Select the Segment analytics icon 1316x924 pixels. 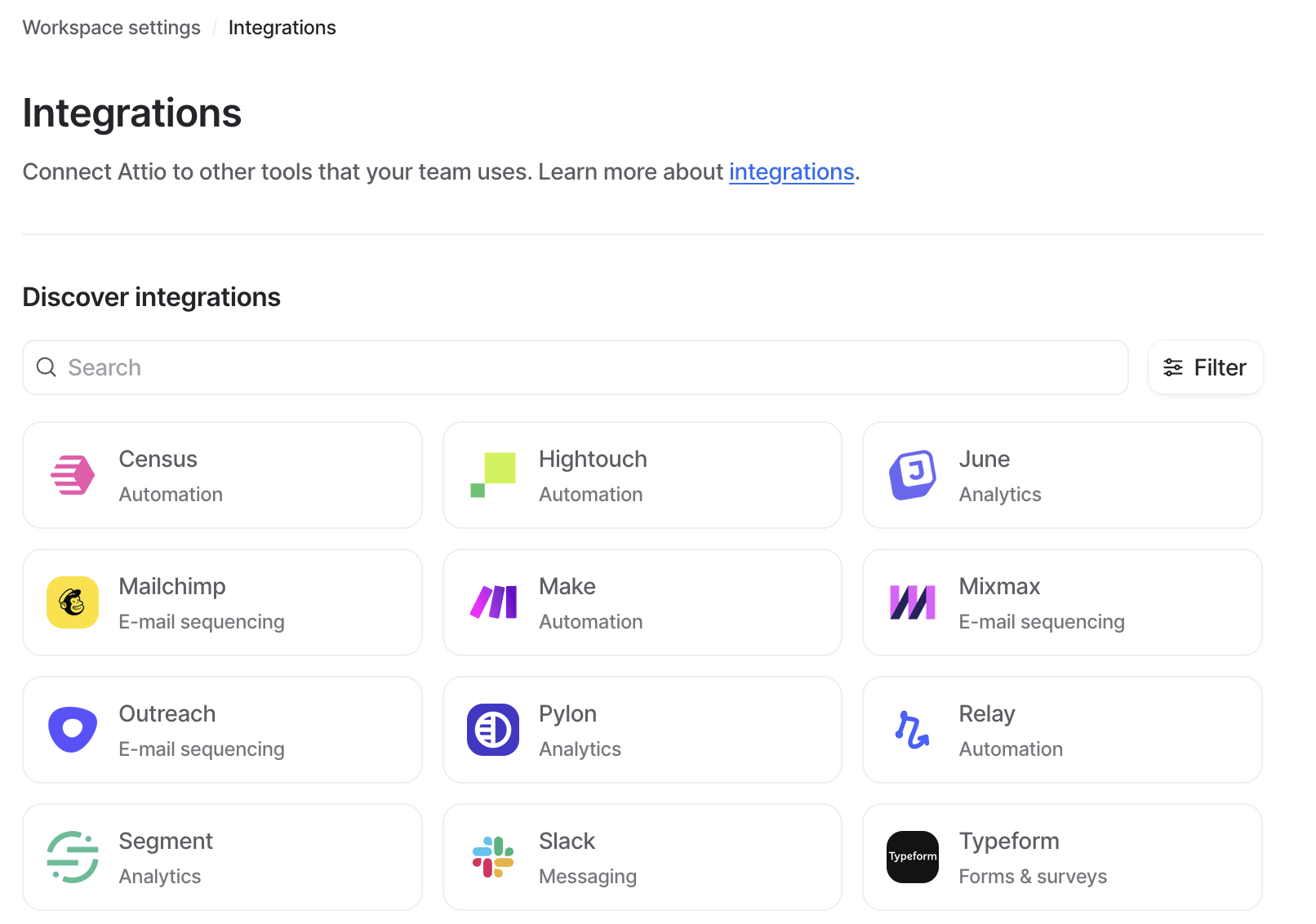pos(72,857)
